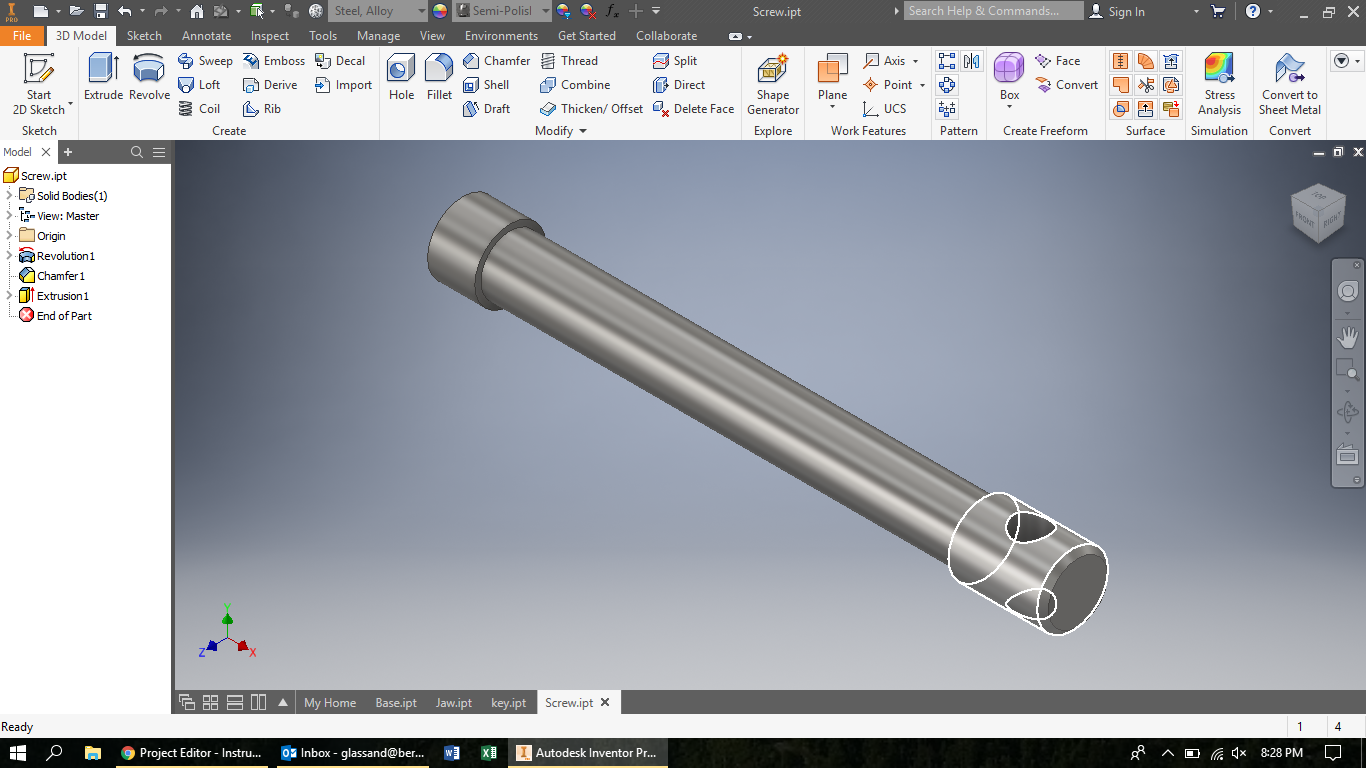Image resolution: width=1366 pixels, height=768 pixels.
Task: Expand the Solid Bodies(1) node
Action: pos(9,196)
